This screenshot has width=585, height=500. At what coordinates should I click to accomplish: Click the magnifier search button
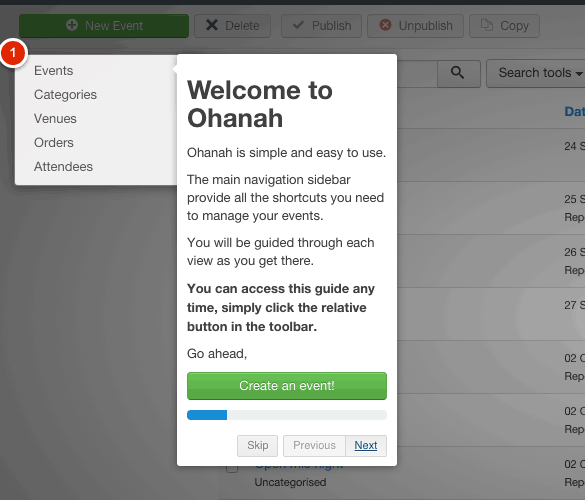[458, 74]
